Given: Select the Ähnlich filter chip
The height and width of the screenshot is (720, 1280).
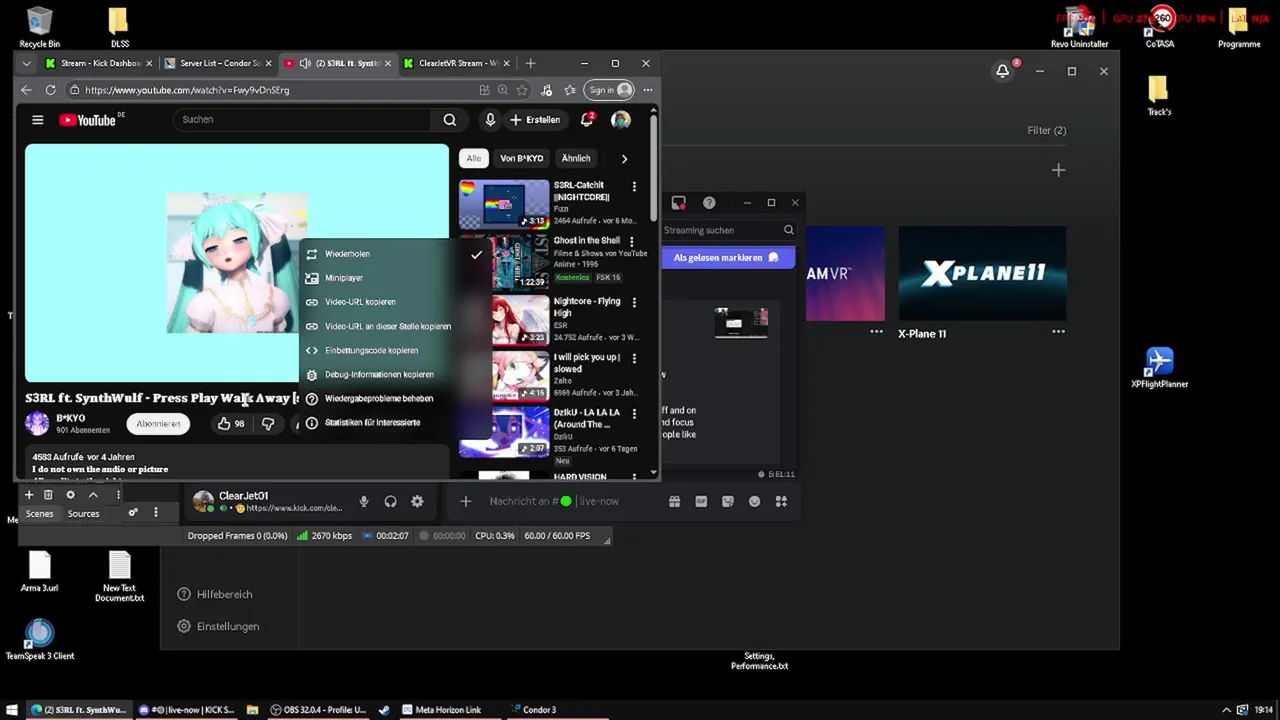Looking at the screenshot, I should point(576,158).
